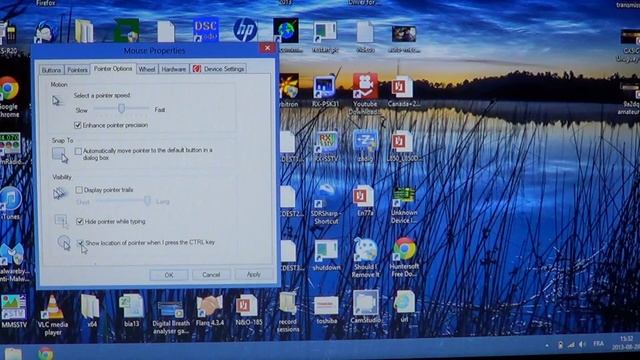The image size is (640, 360).
Task: Select the Pointer Options tab
Action: pos(113,69)
